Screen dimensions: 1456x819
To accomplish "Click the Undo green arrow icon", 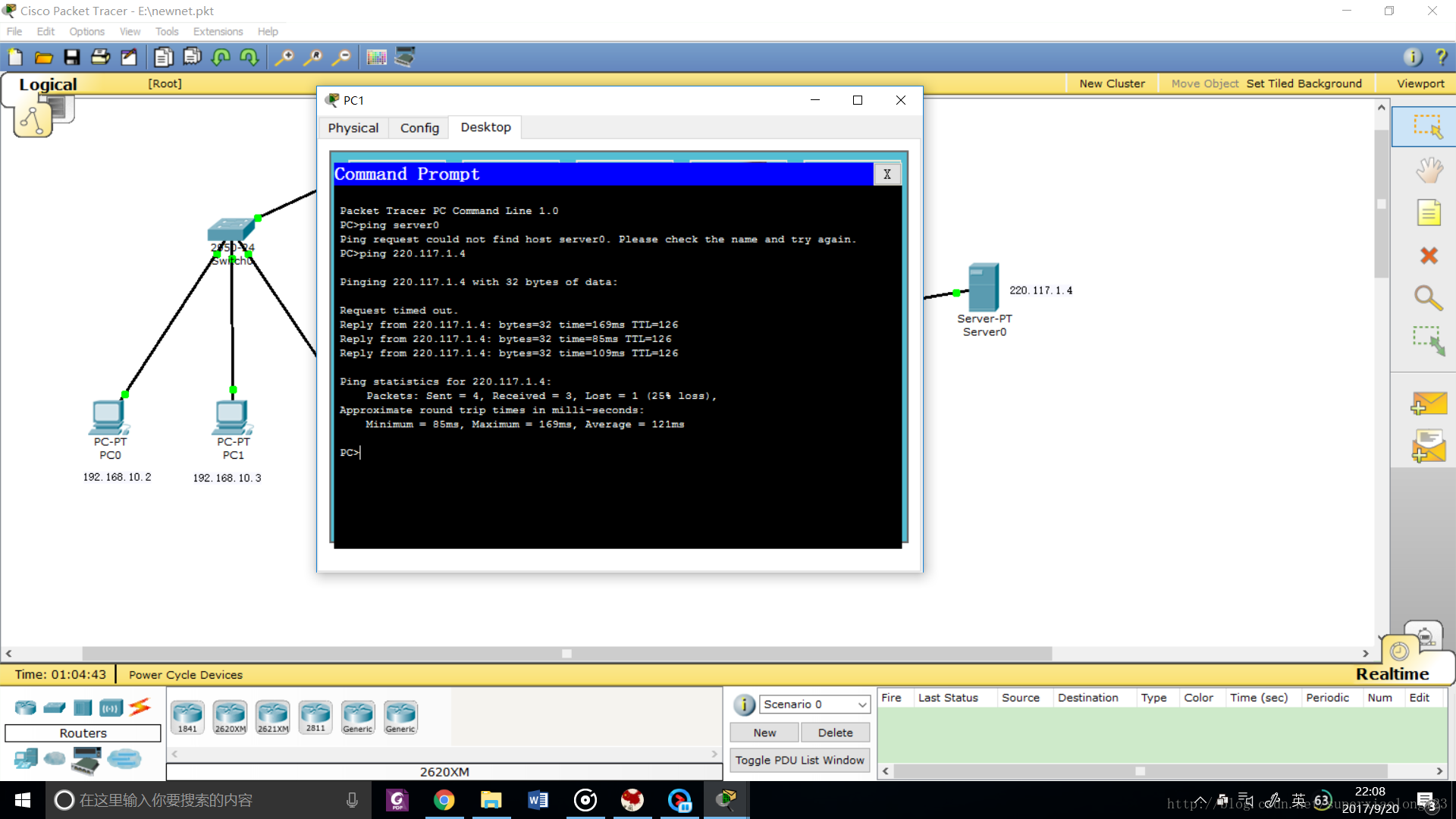I will click(x=221, y=57).
